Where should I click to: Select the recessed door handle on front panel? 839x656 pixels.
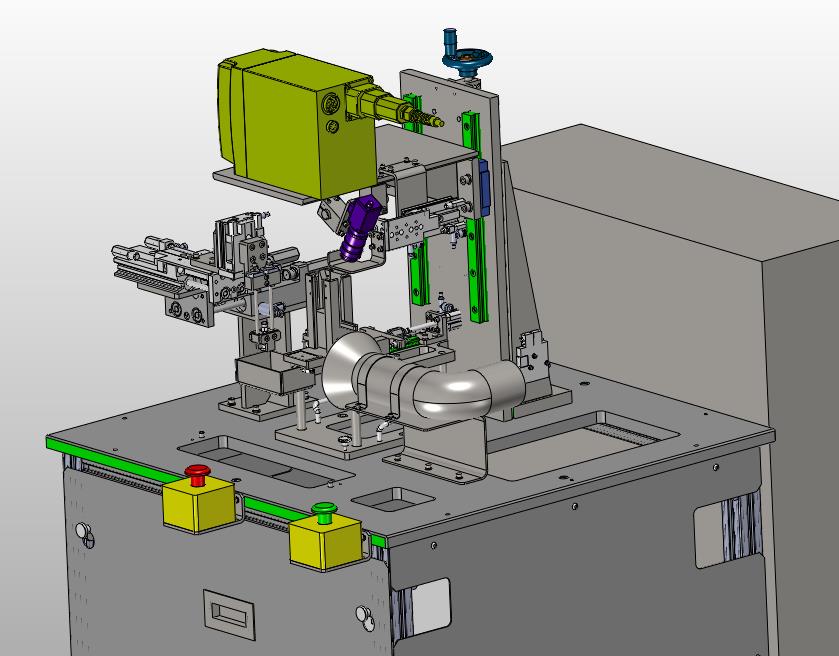(229, 614)
